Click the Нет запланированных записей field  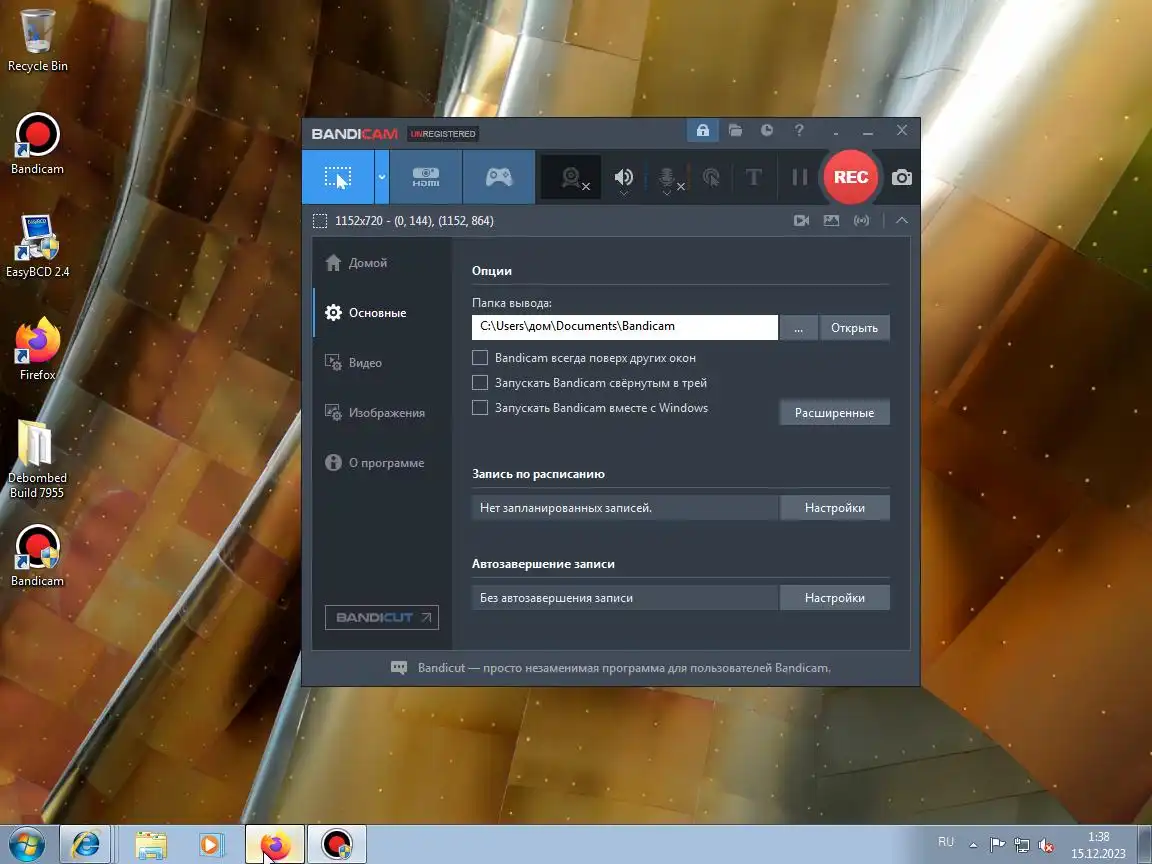tap(624, 508)
